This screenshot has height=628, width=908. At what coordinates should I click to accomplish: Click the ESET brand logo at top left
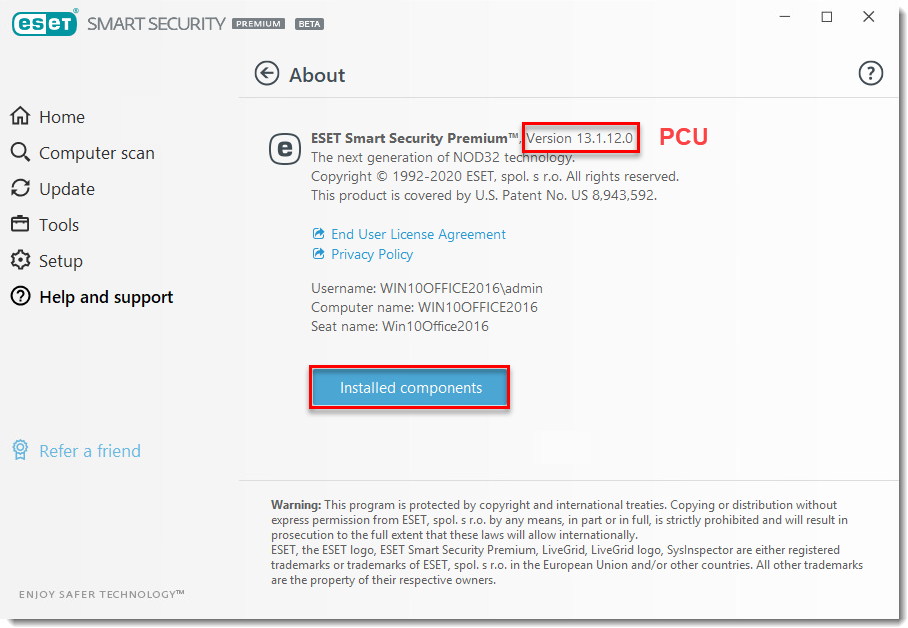44,22
